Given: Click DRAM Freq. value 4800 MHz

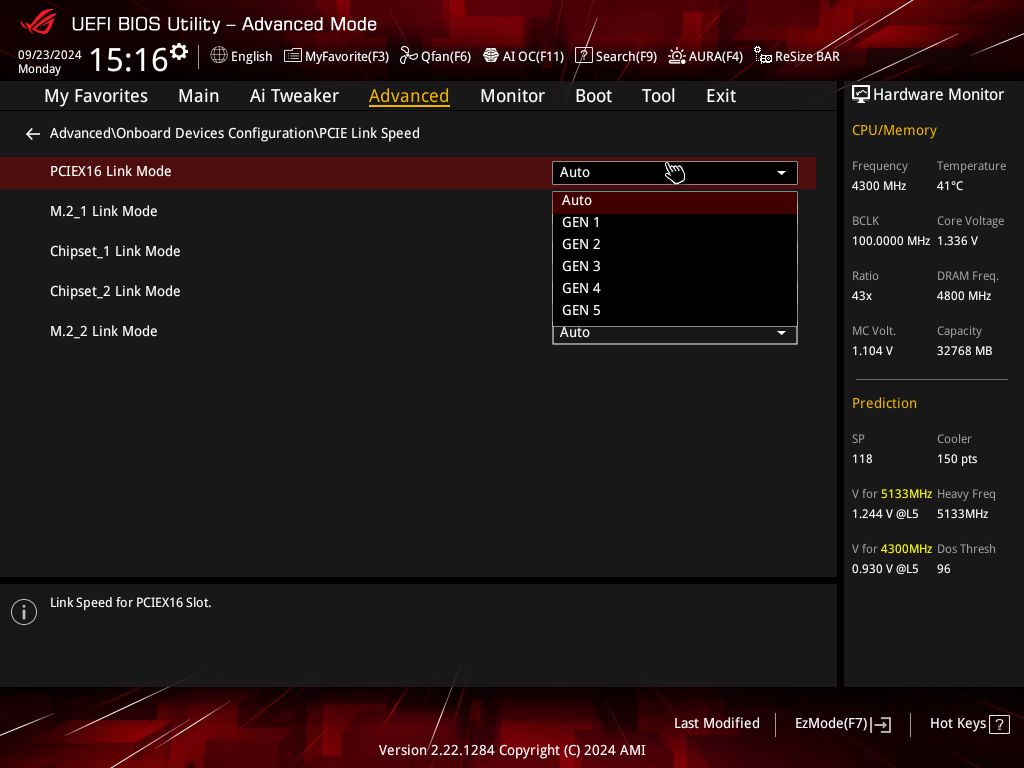Looking at the screenshot, I should click(x=964, y=296).
